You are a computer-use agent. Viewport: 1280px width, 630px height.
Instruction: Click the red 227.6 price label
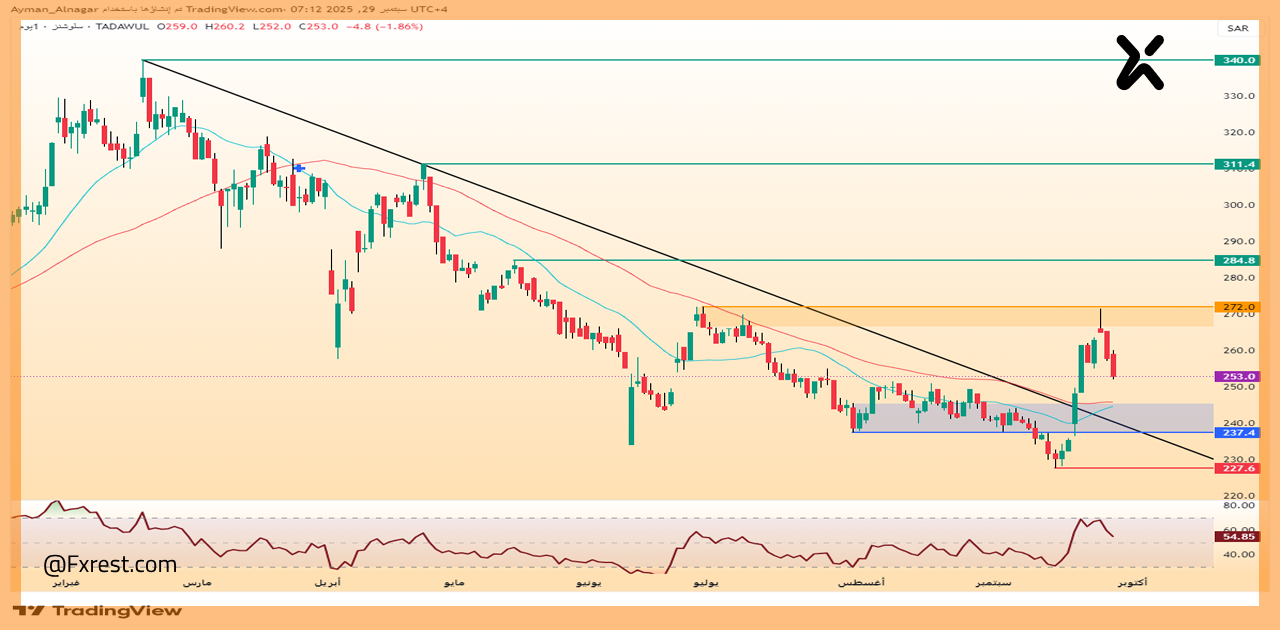point(1237,468)
